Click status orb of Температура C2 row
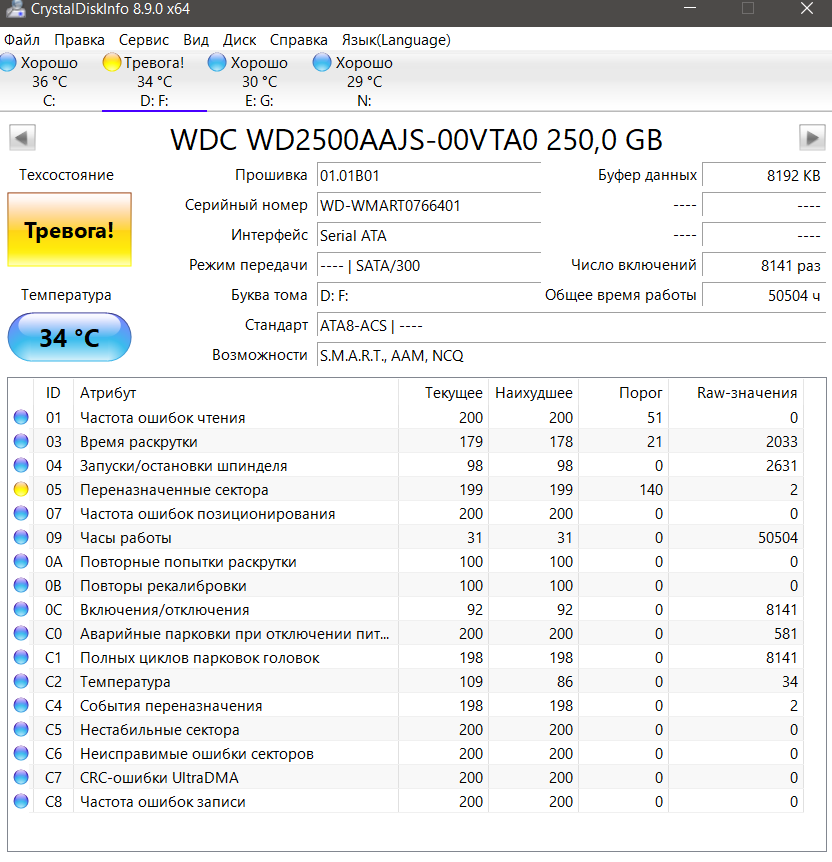This screenshot has width=832, height=862. pos(21,681)
